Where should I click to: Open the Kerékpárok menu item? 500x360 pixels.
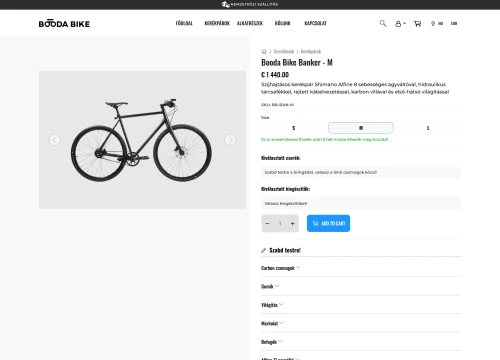point(217,23)
